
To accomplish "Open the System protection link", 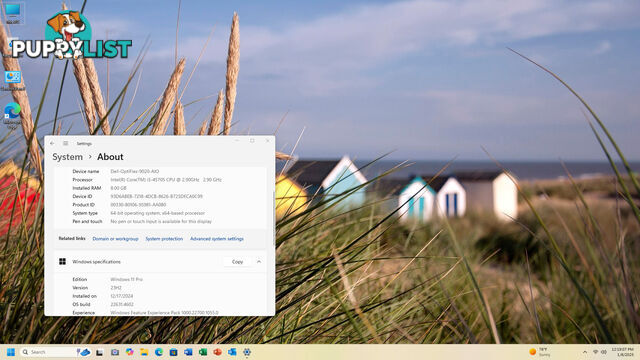I will coord(164,239).
